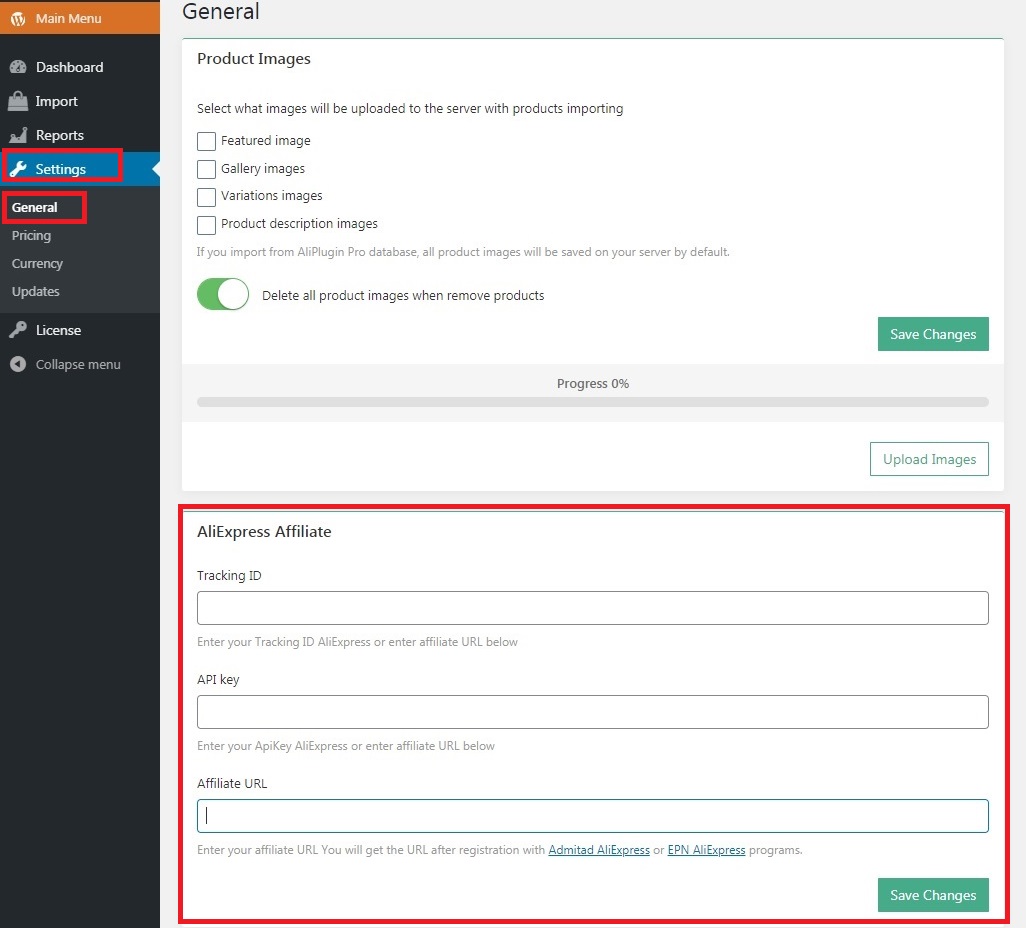
Task: Check the Featured image checkbox
Action: tap(206, 141)
